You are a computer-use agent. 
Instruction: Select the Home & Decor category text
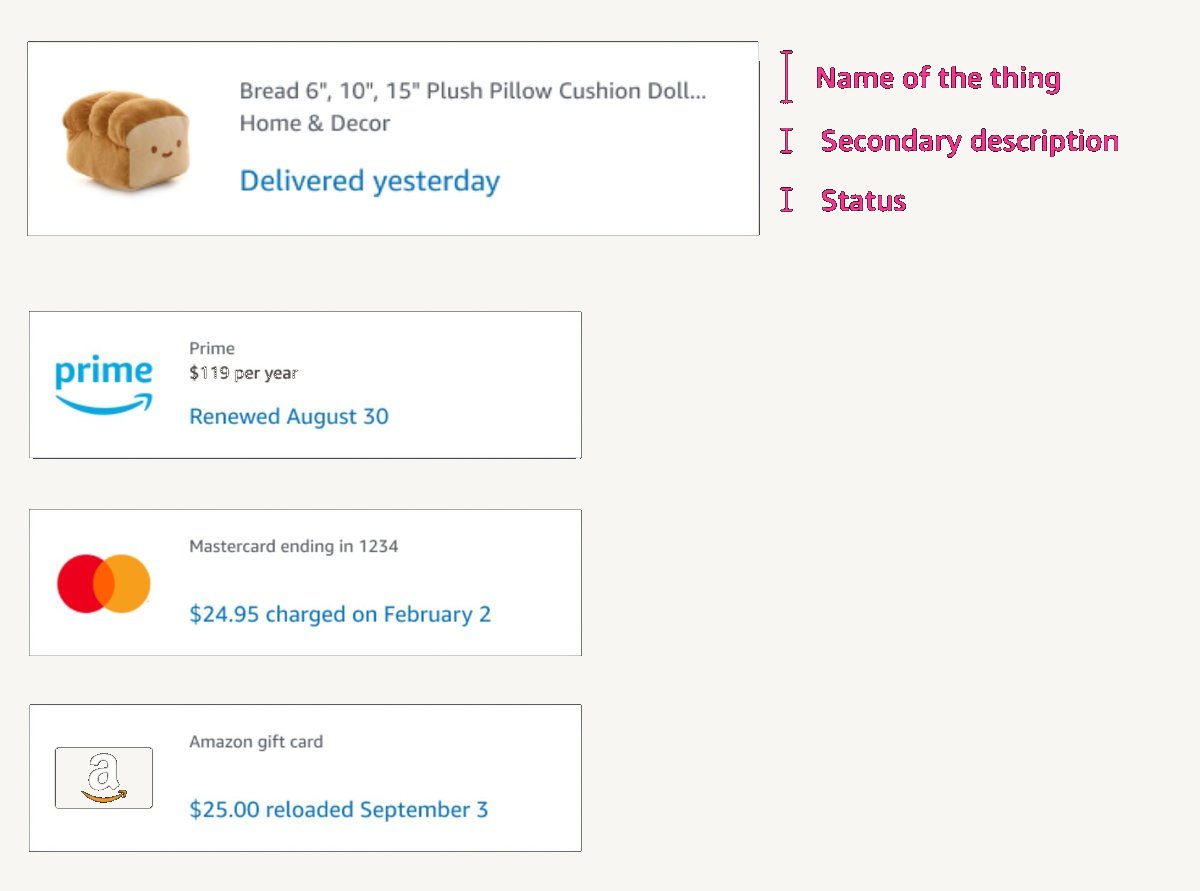tap(314, 124)
